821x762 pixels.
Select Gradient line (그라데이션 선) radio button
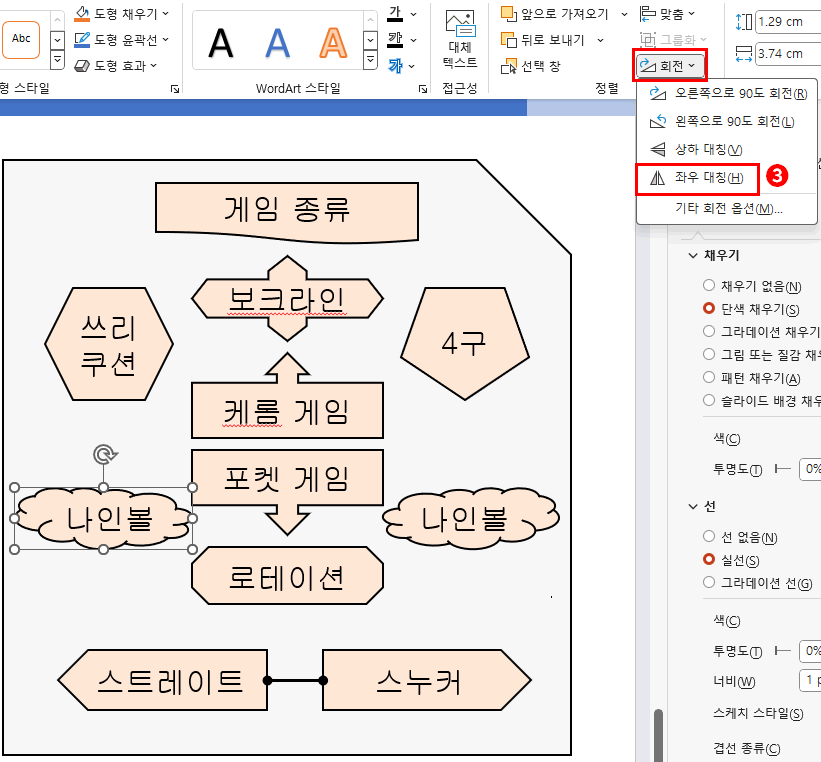709,582
